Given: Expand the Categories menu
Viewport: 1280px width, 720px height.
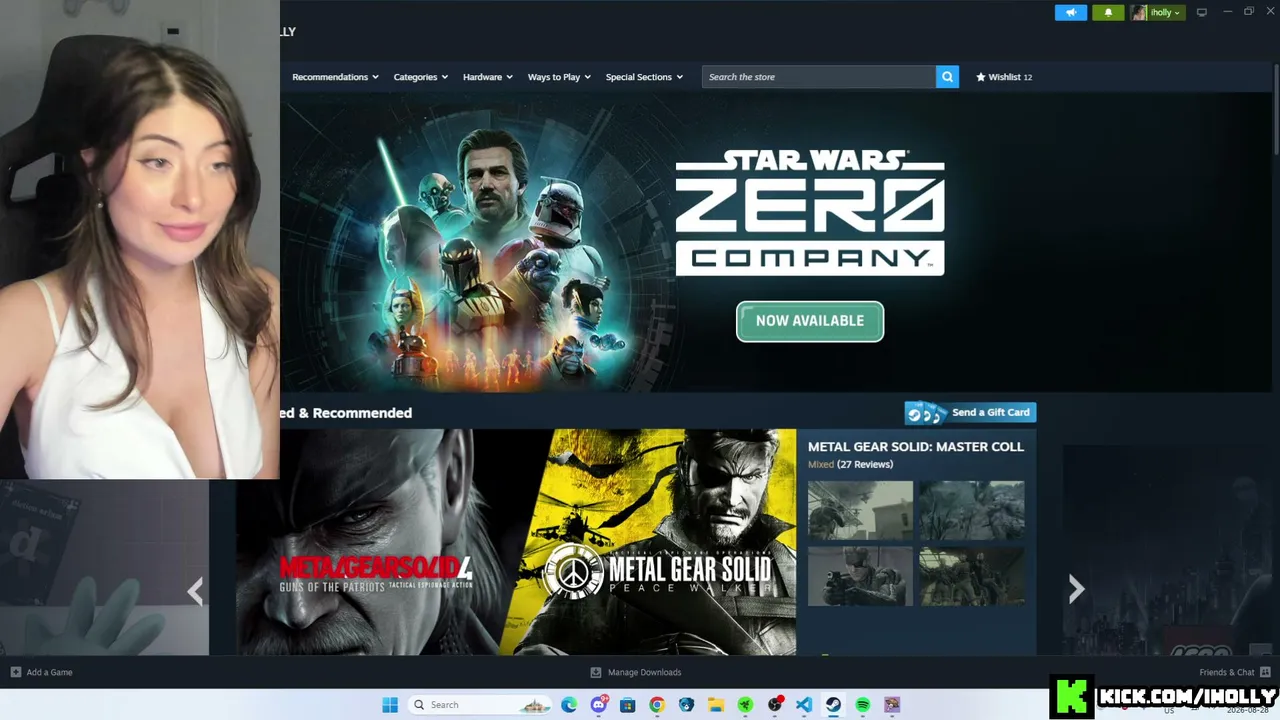Looking at the screenshot, I should [x=420, y=77].
